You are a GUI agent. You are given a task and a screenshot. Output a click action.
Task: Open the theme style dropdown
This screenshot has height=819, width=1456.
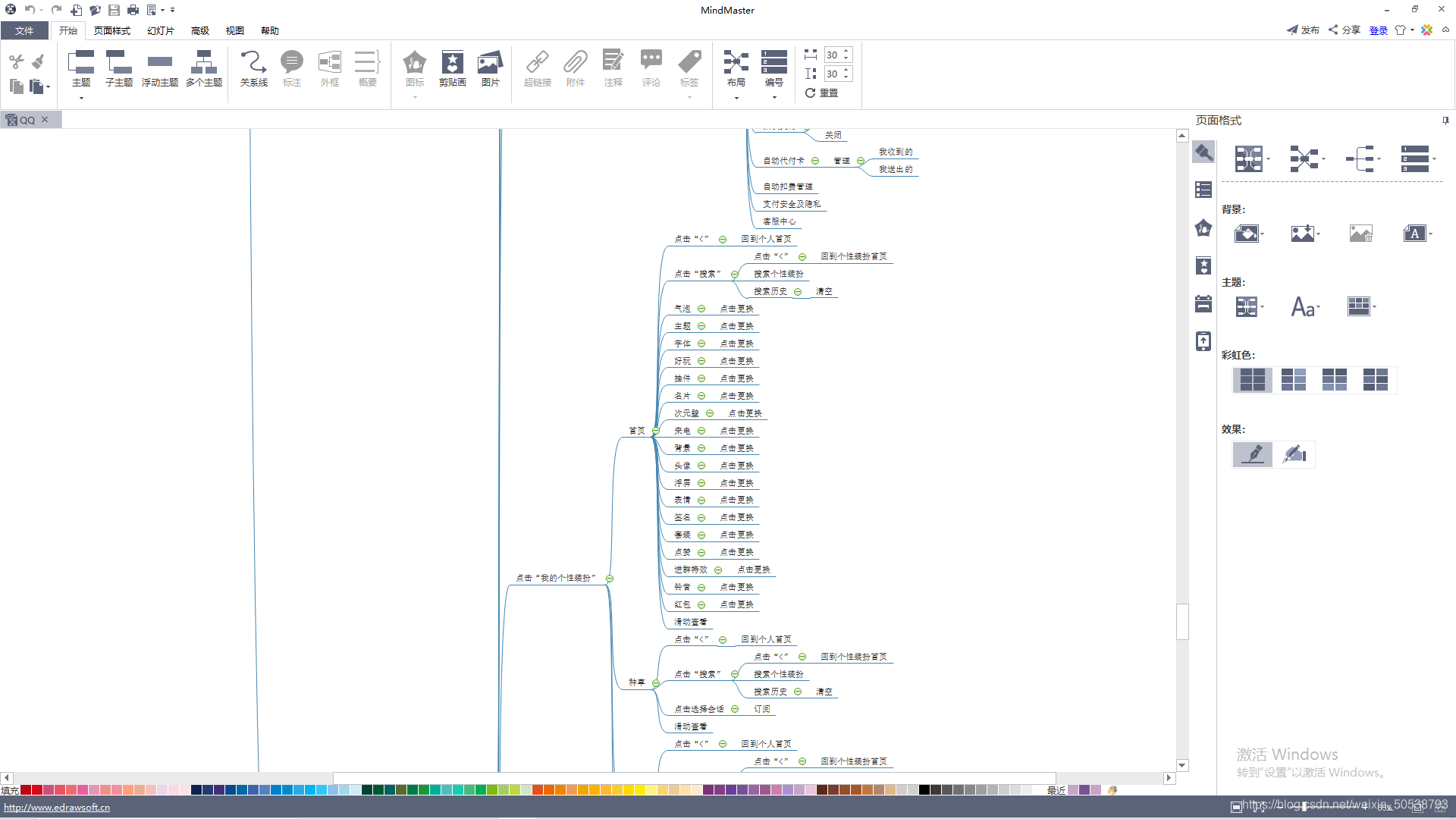[x=1250, y=307]
